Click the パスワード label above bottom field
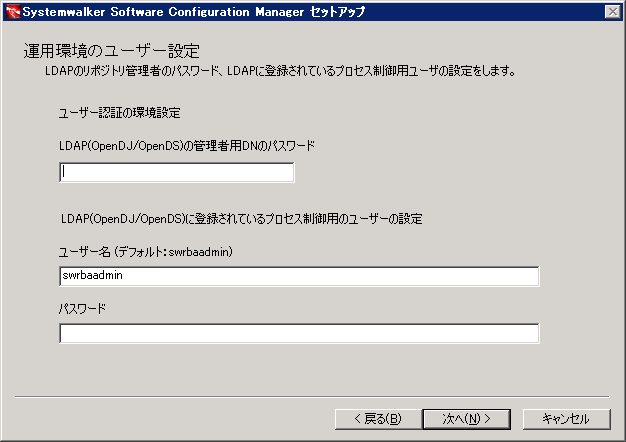626x442 pixels. [x=82, y=309]
